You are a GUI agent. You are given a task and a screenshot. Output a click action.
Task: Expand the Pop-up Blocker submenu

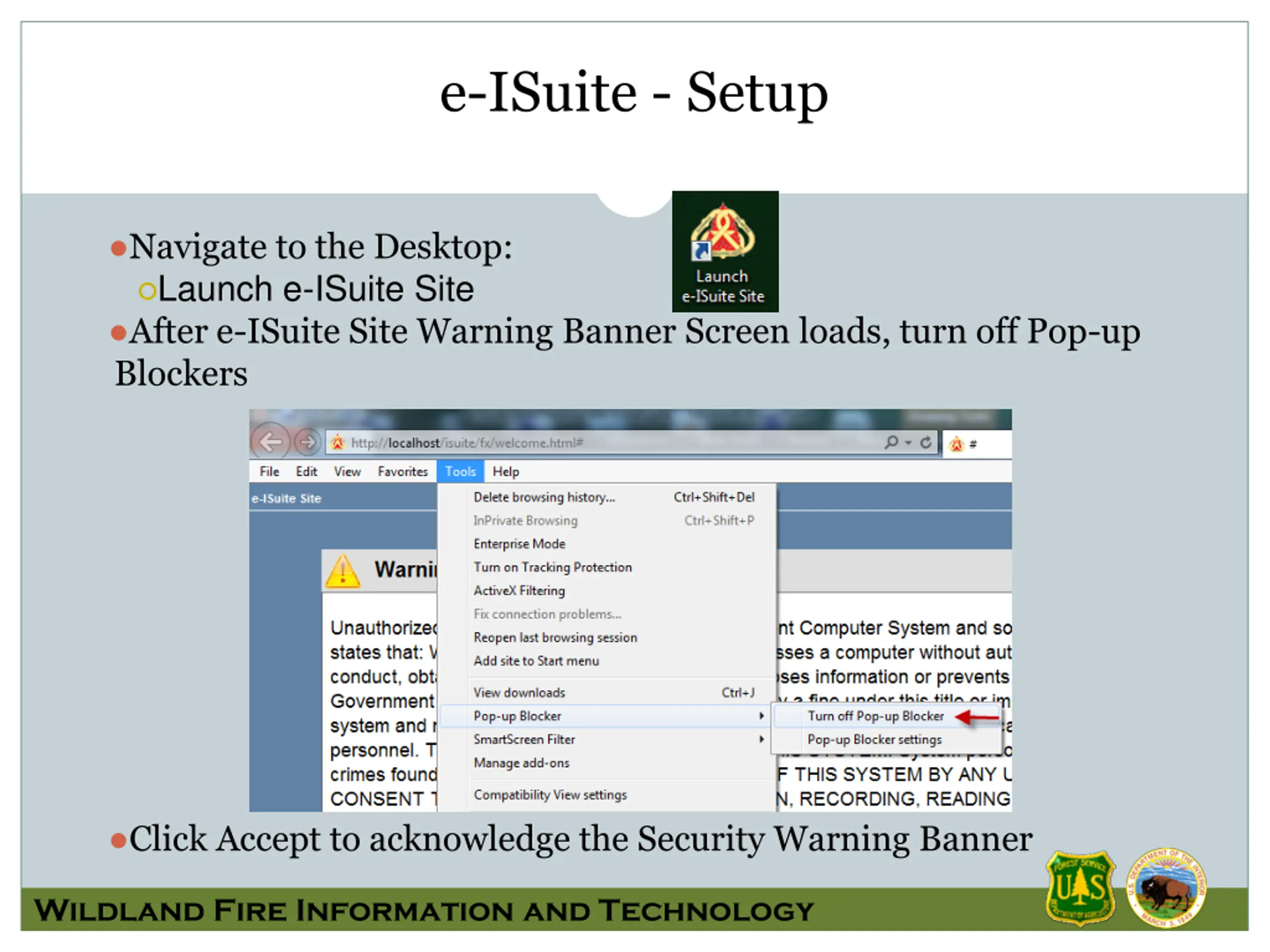tap(605, 715)
